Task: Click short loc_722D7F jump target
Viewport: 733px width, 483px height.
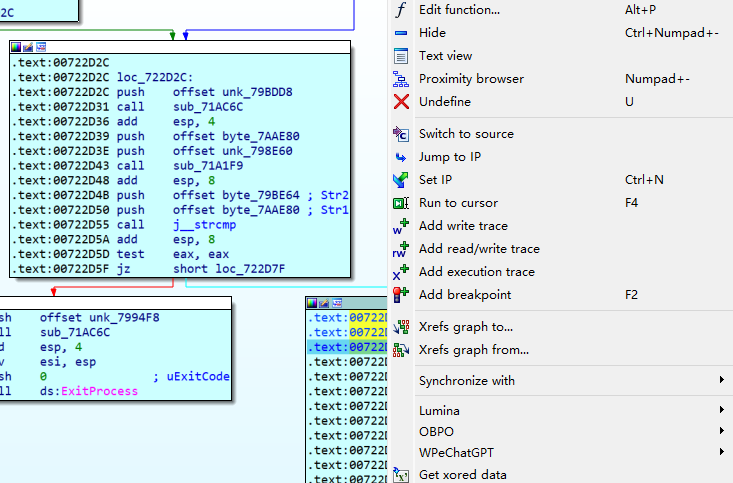Action: tap(229, 269)
